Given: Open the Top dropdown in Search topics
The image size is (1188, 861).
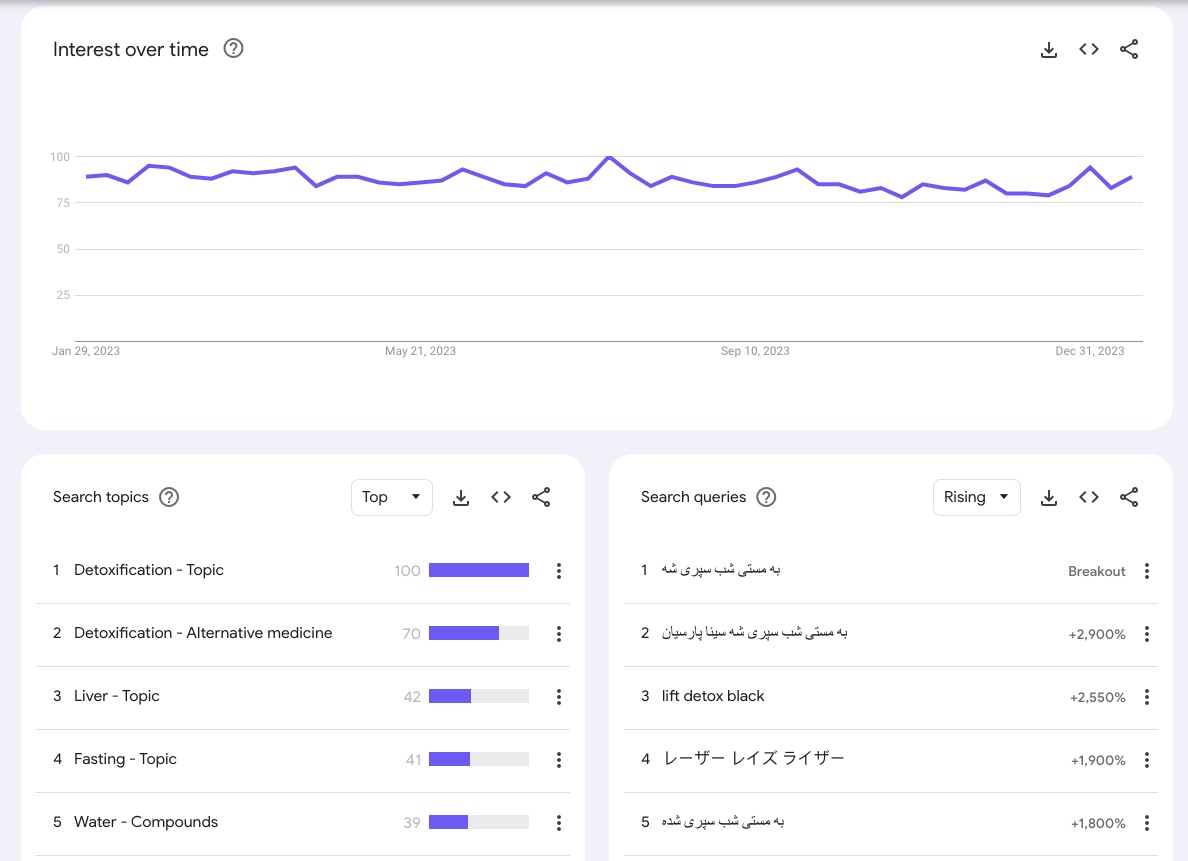Looking at the screenshot, I should coord(391,497).
